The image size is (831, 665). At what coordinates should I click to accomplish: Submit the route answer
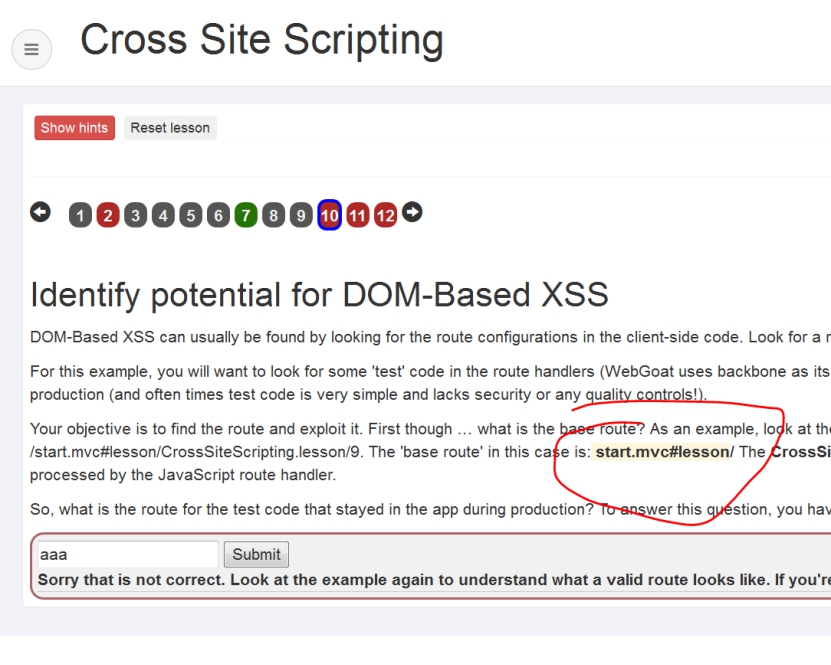pos(257,554)
